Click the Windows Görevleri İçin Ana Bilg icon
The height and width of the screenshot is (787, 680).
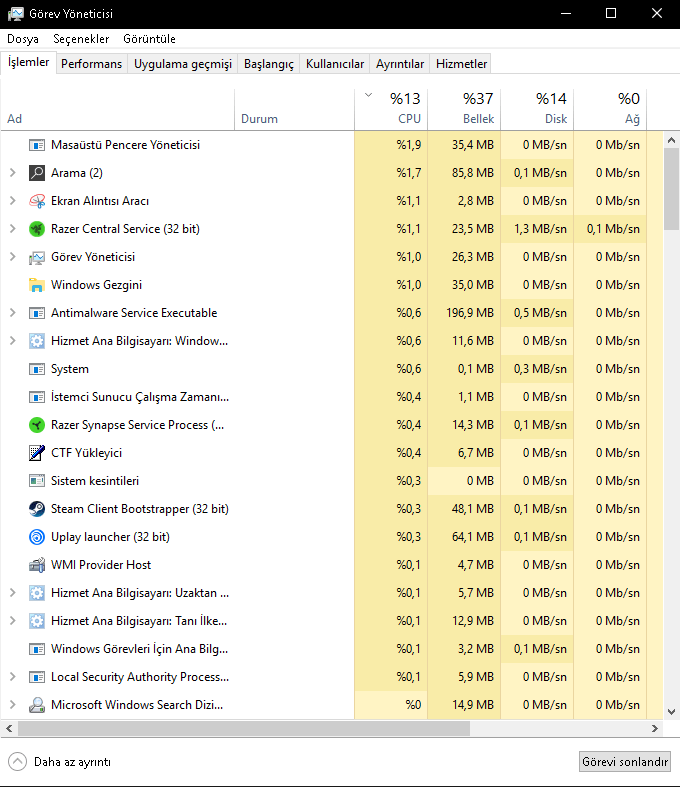point(37,649)
